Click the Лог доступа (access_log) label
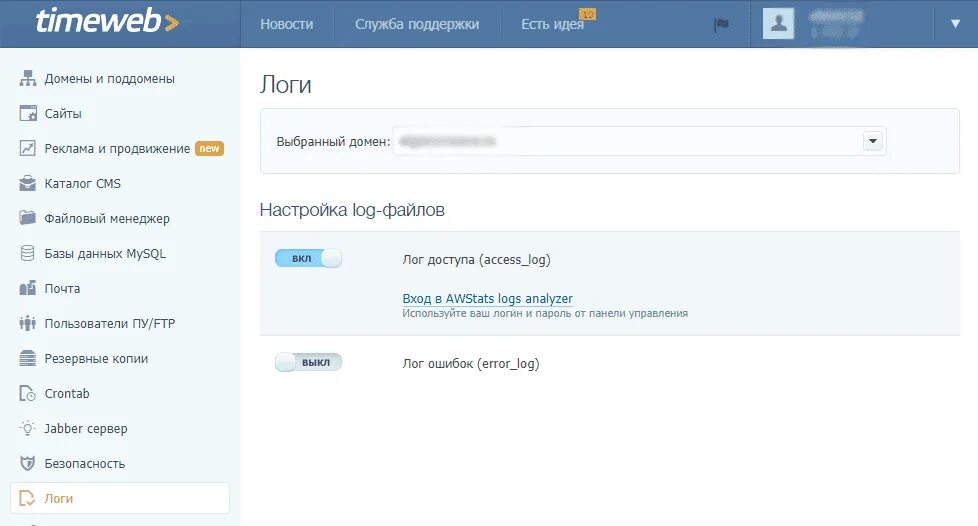The height and width of the screenshot is (526, 978). click(x=477, y=260)
